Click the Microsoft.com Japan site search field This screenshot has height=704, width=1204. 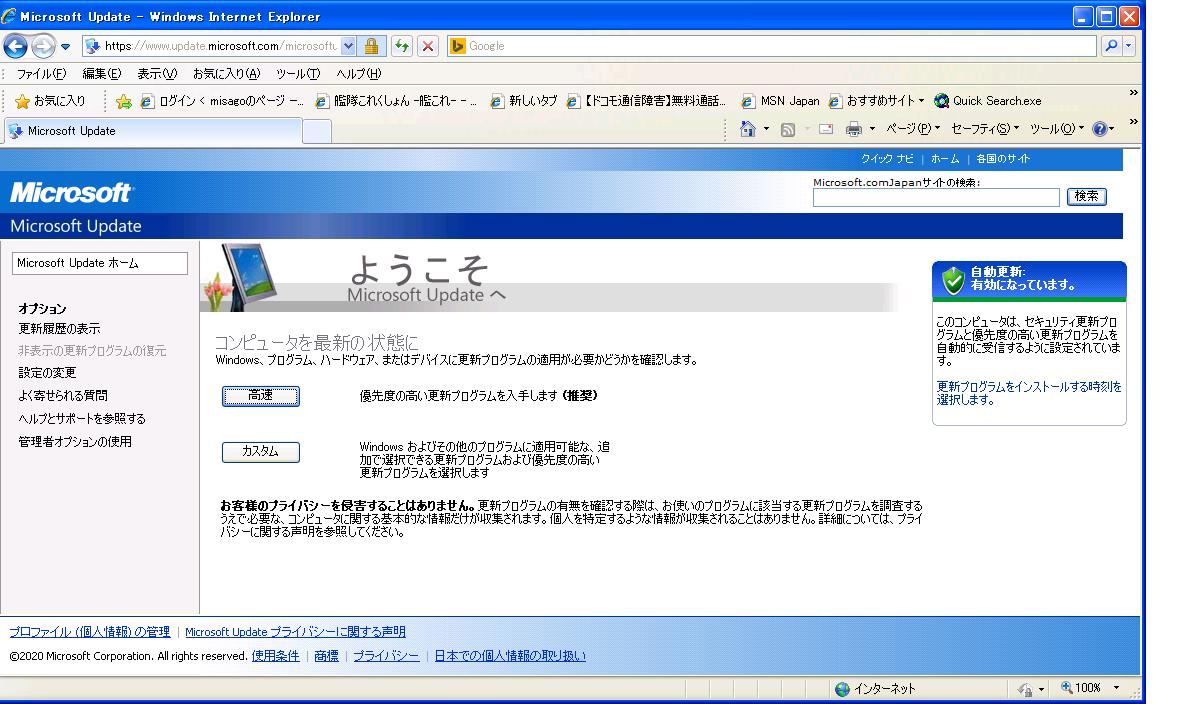(936, 197)
